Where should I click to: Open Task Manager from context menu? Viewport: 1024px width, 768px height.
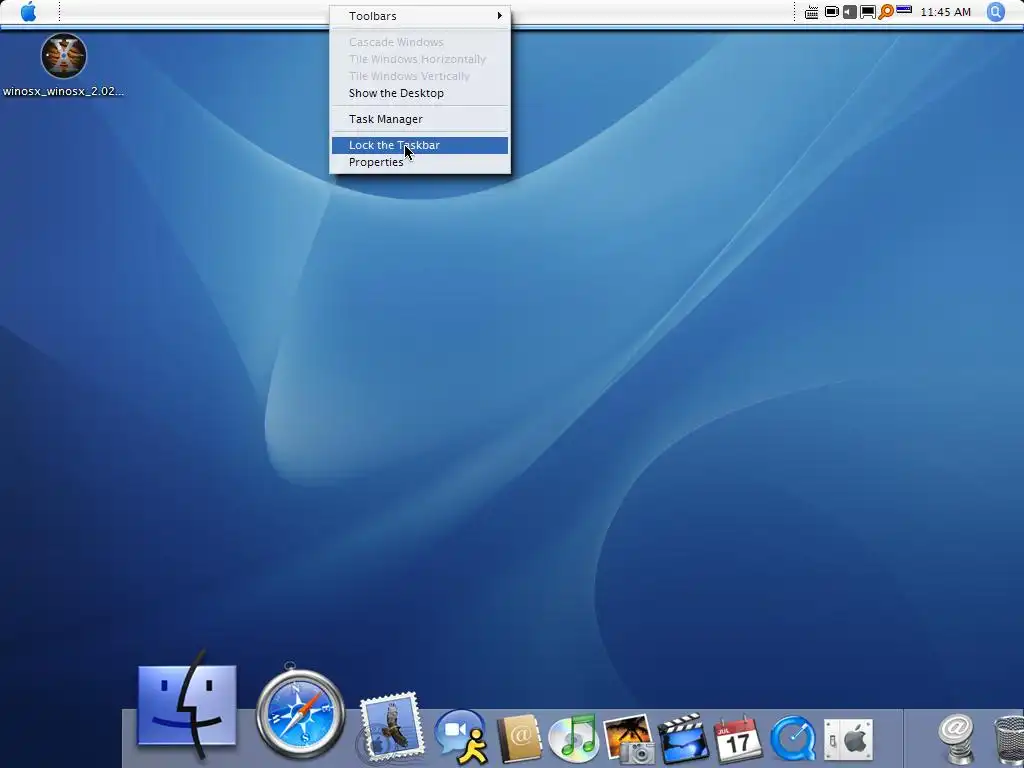[420, 120]
